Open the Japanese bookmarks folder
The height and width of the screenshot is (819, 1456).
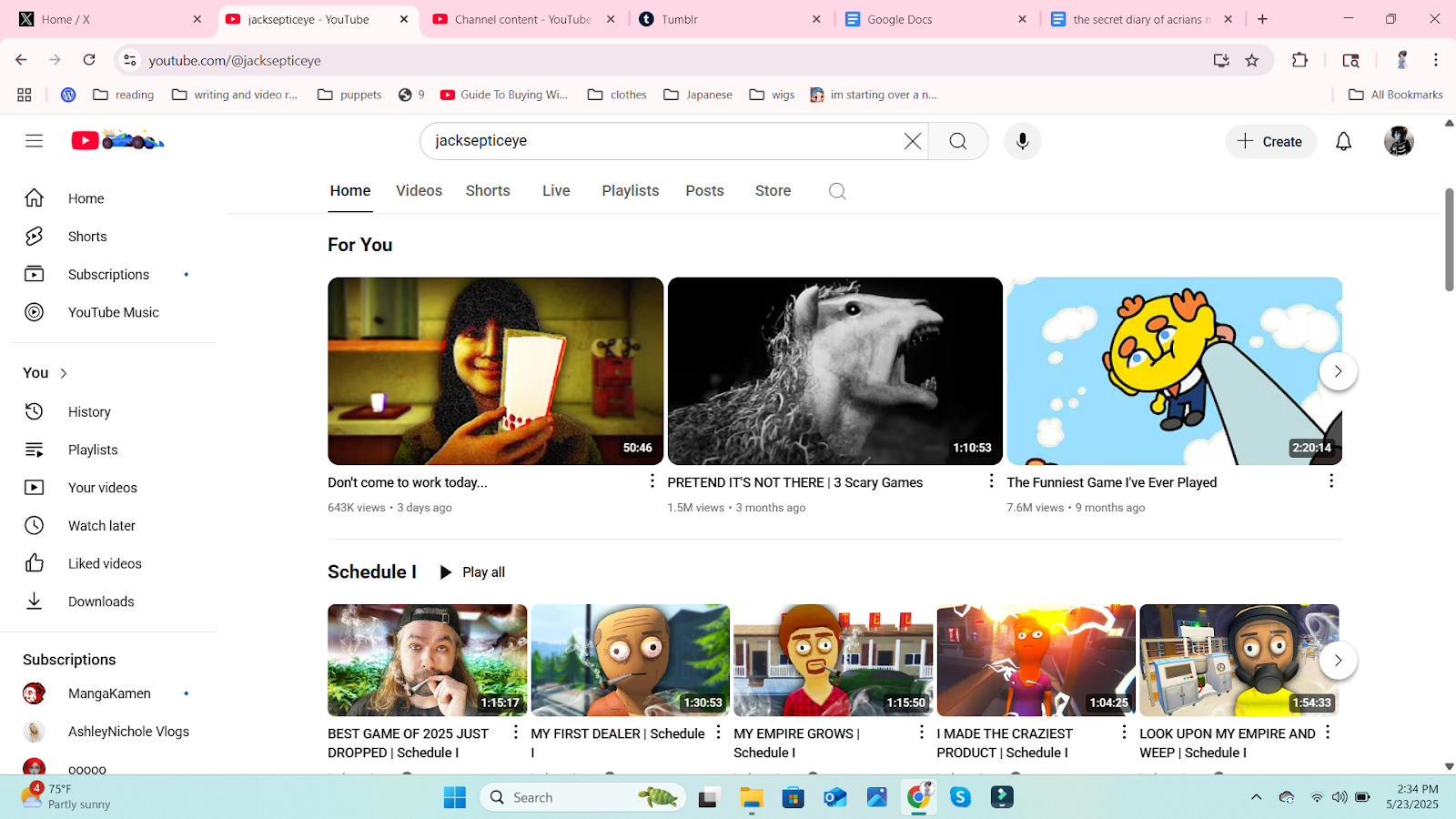pyautogui.click(x=698, y=95)
